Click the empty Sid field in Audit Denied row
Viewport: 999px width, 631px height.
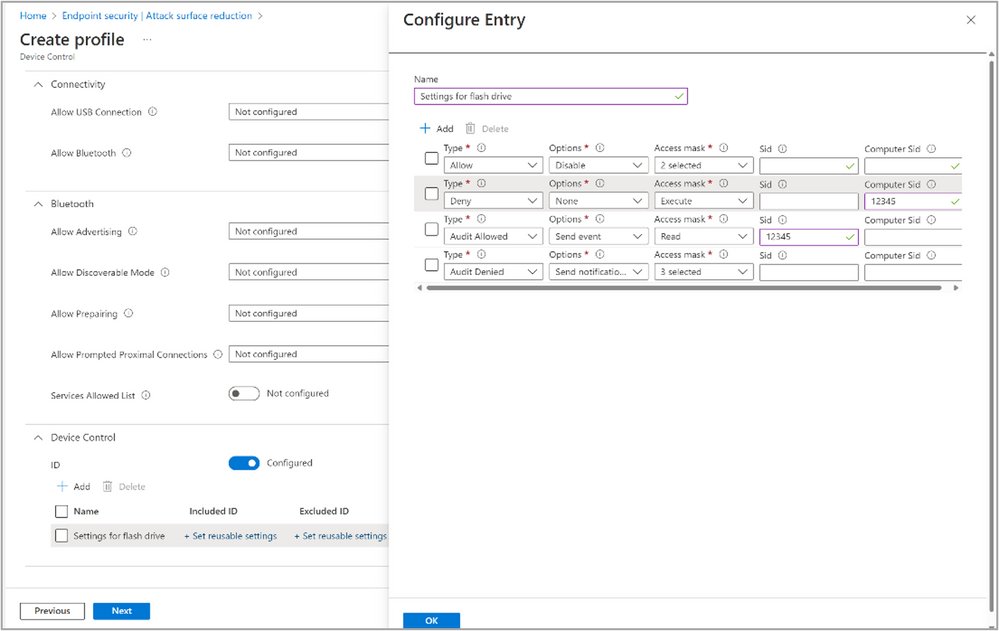tap(809, 272)
